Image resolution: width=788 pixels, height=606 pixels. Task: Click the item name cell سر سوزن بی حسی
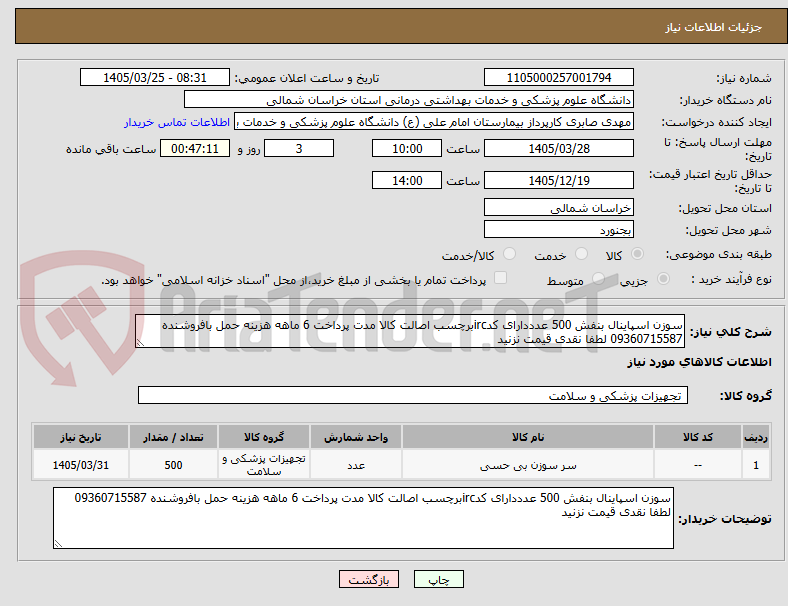point(528,465)
